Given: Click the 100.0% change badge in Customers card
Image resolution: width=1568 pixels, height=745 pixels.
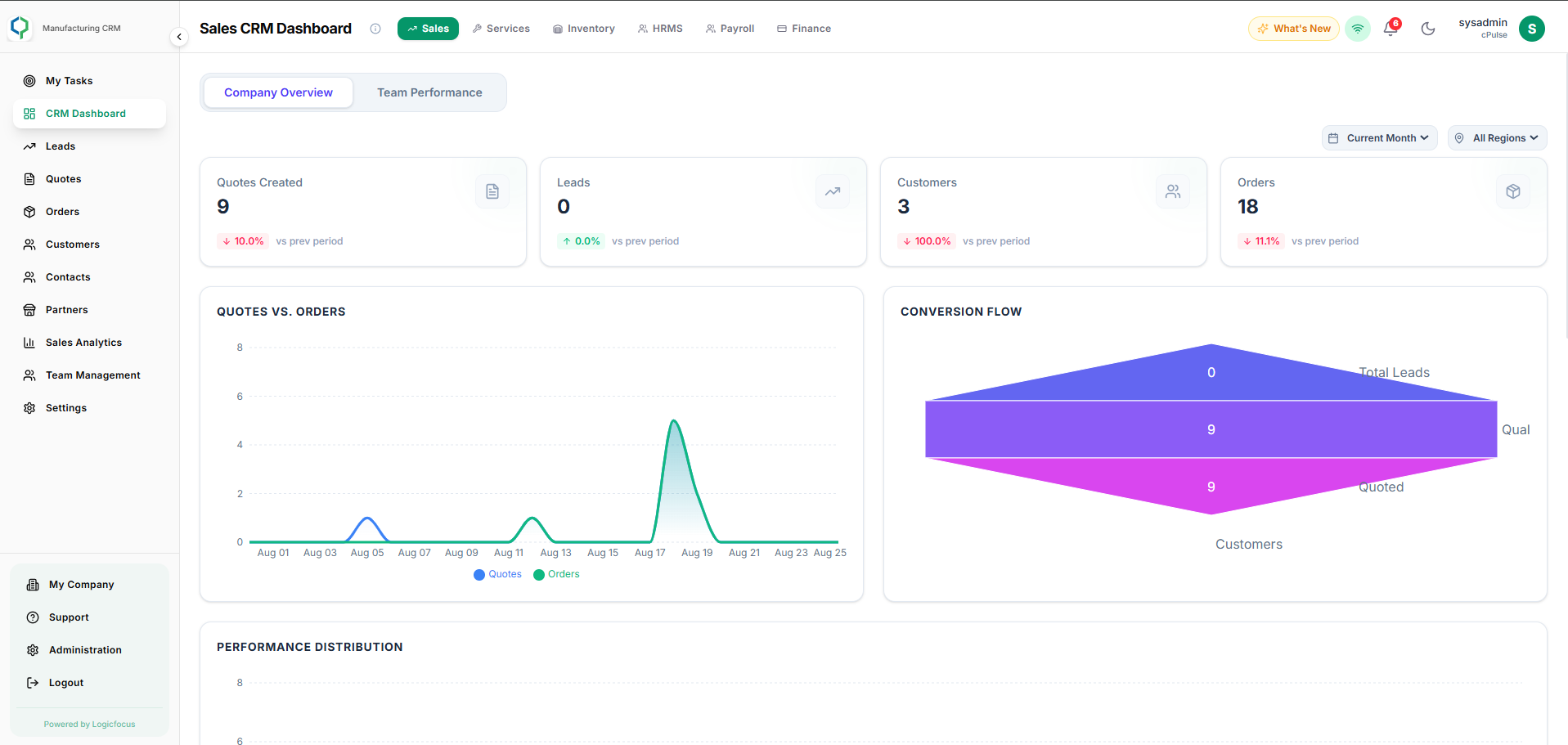Looking at the screenshot, I should point(927,241).
